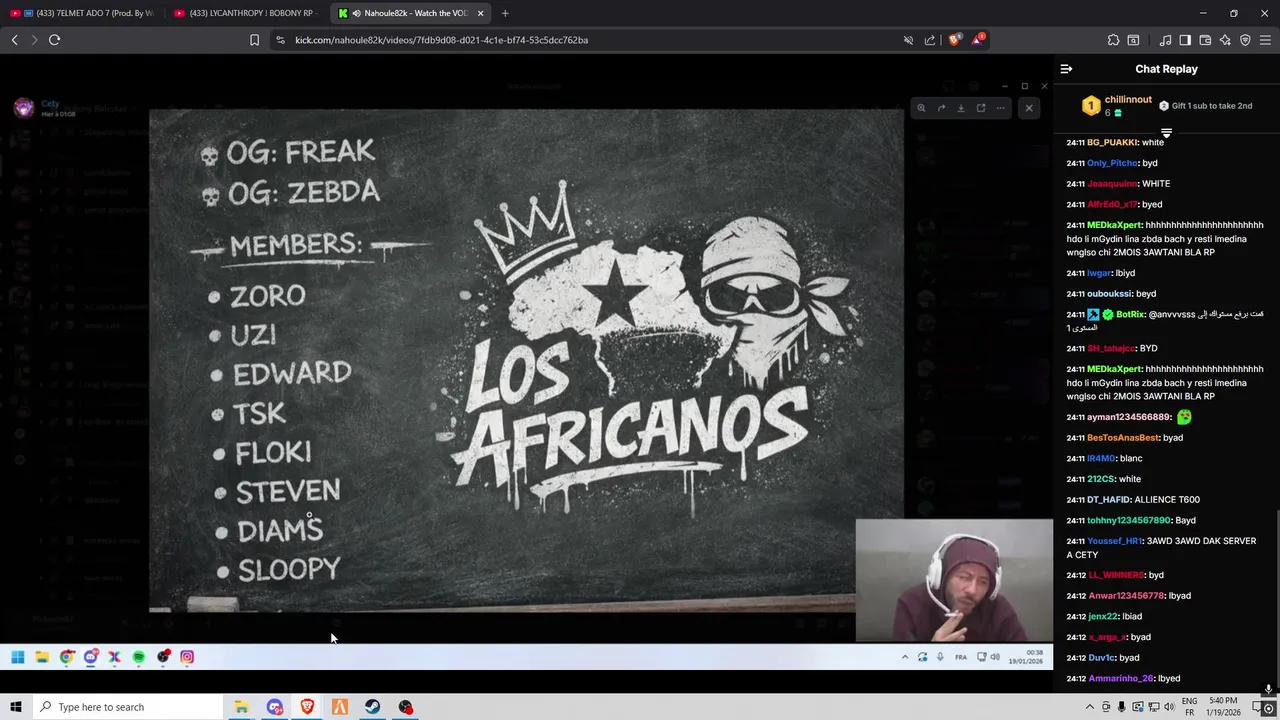Open the 5:40 PM clock calendar
The width and height of the screenshot is (1280, 720).
tap(1223, 707)
